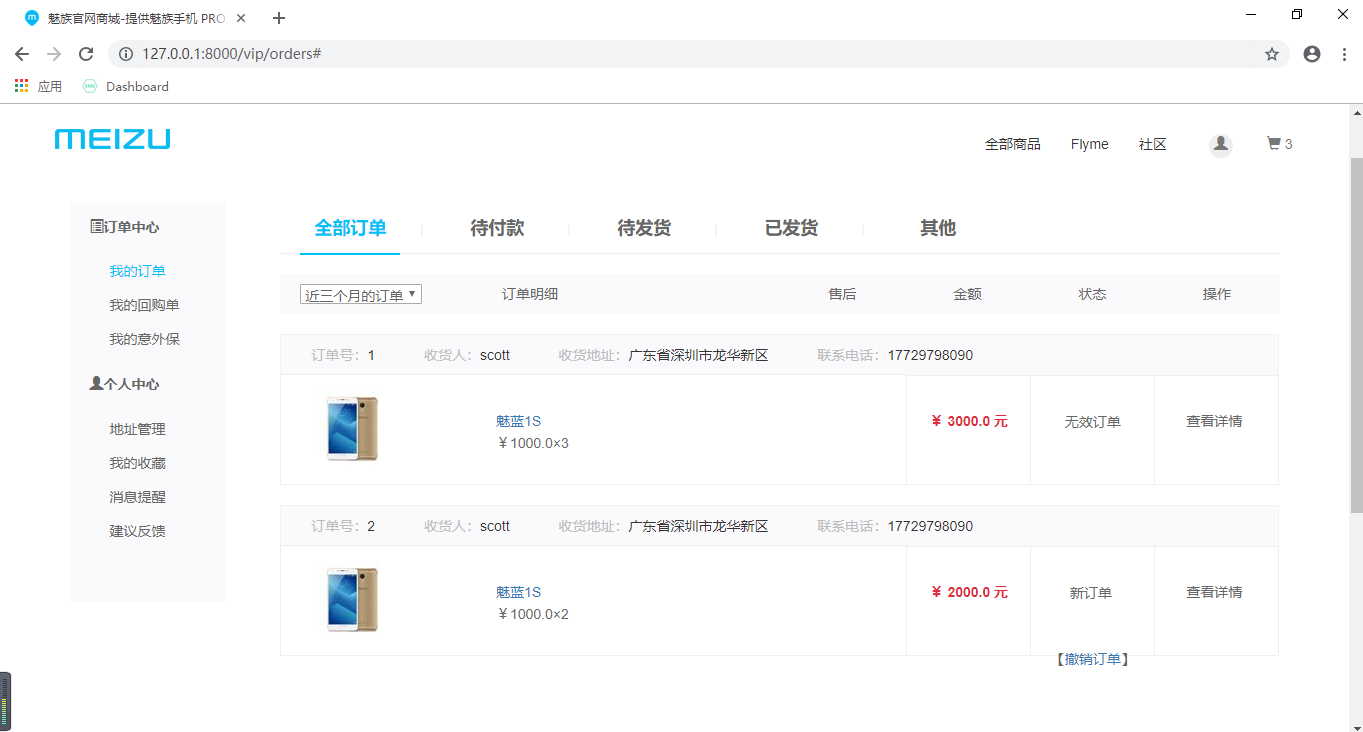Click the 订单中心 heading
The height and width of the screenshot is (732, 1363).
point(124,227)
